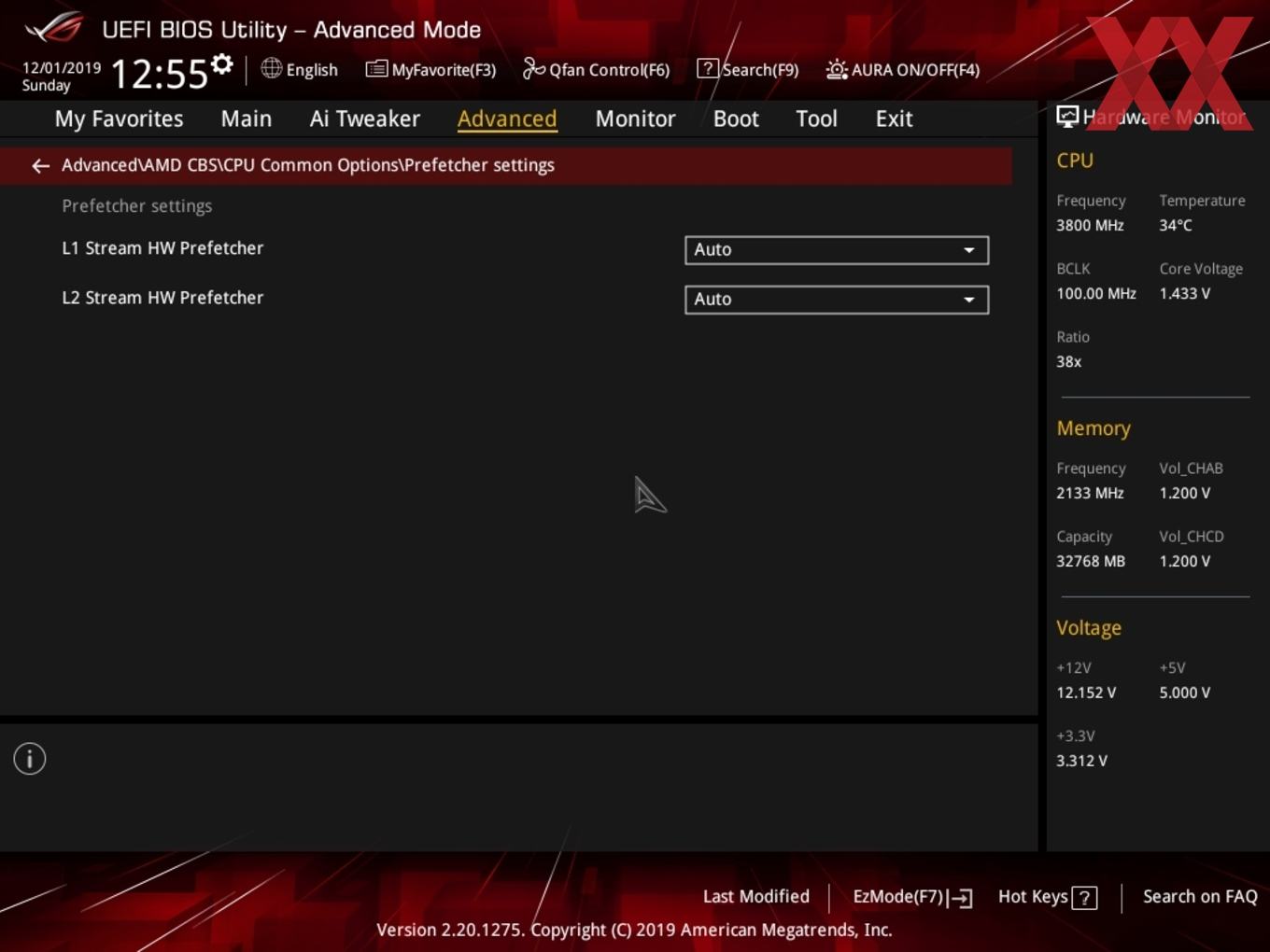Click the globe language icon
The height and width of the screenshot is (952, 1270).
[271, 68]
